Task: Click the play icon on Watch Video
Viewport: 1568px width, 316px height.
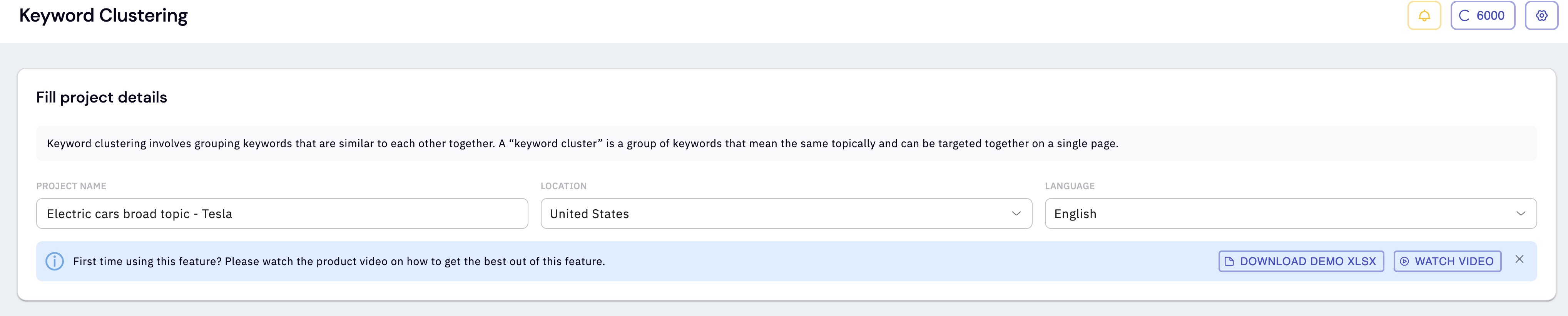Action: (x=1404, y=261)
